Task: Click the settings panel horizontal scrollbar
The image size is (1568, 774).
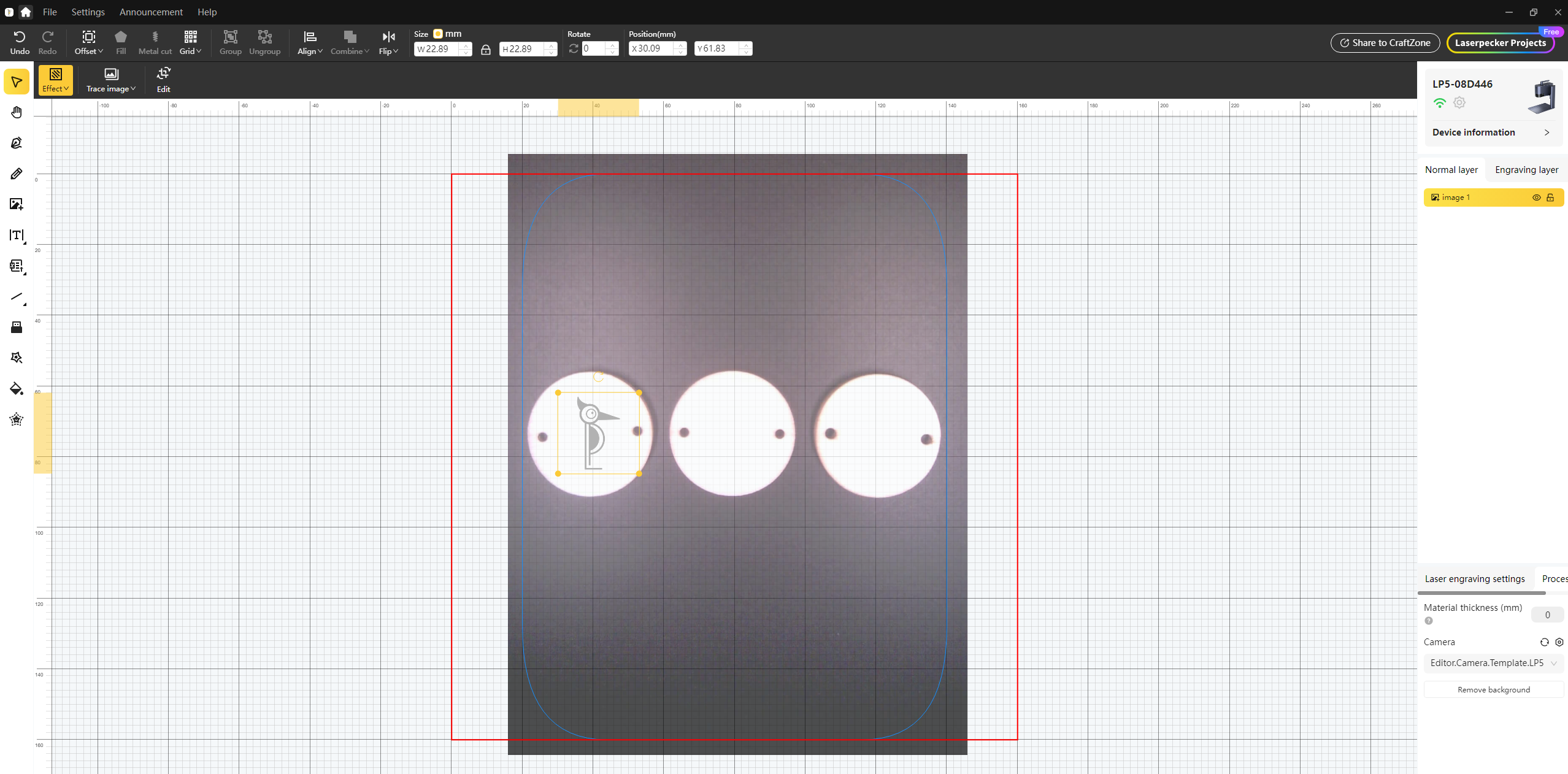Action: [x=1481, y=593]
